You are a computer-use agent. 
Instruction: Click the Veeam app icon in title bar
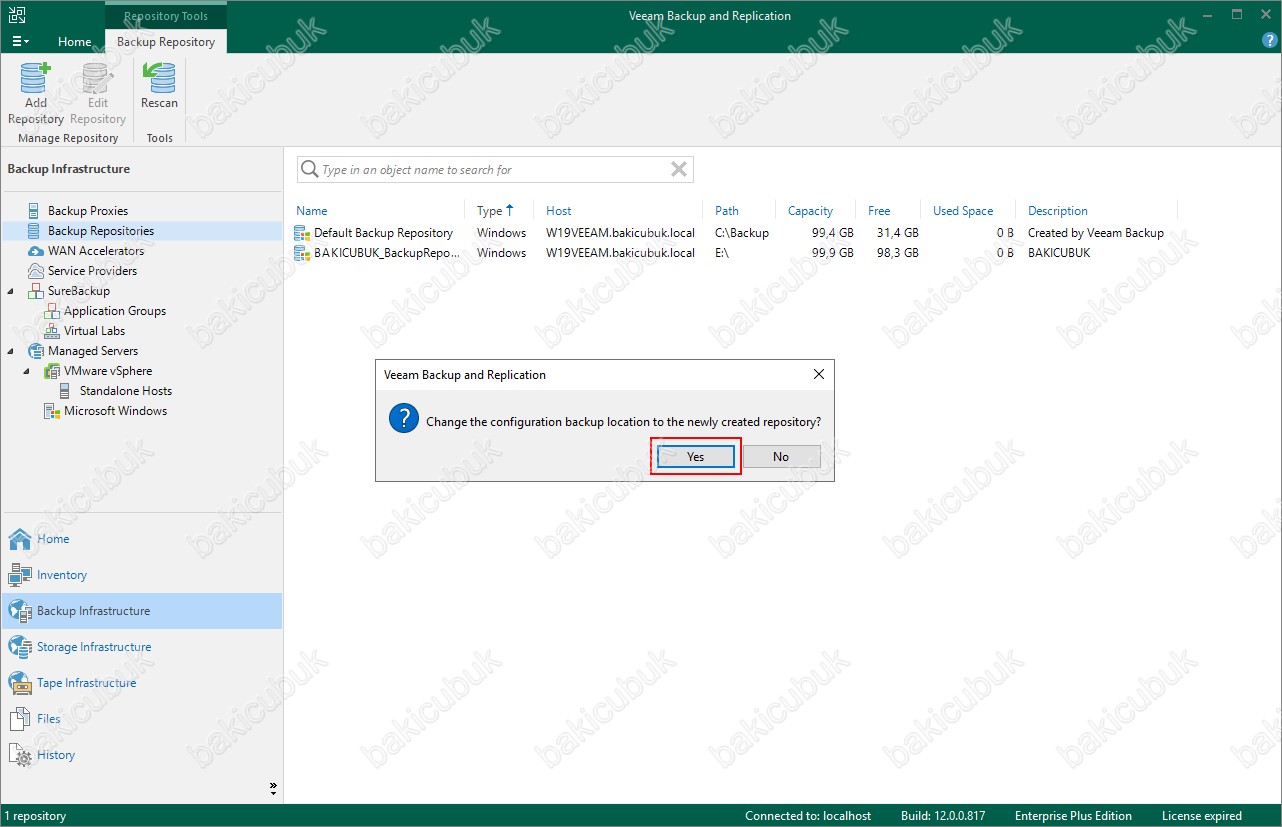point(17,14)
